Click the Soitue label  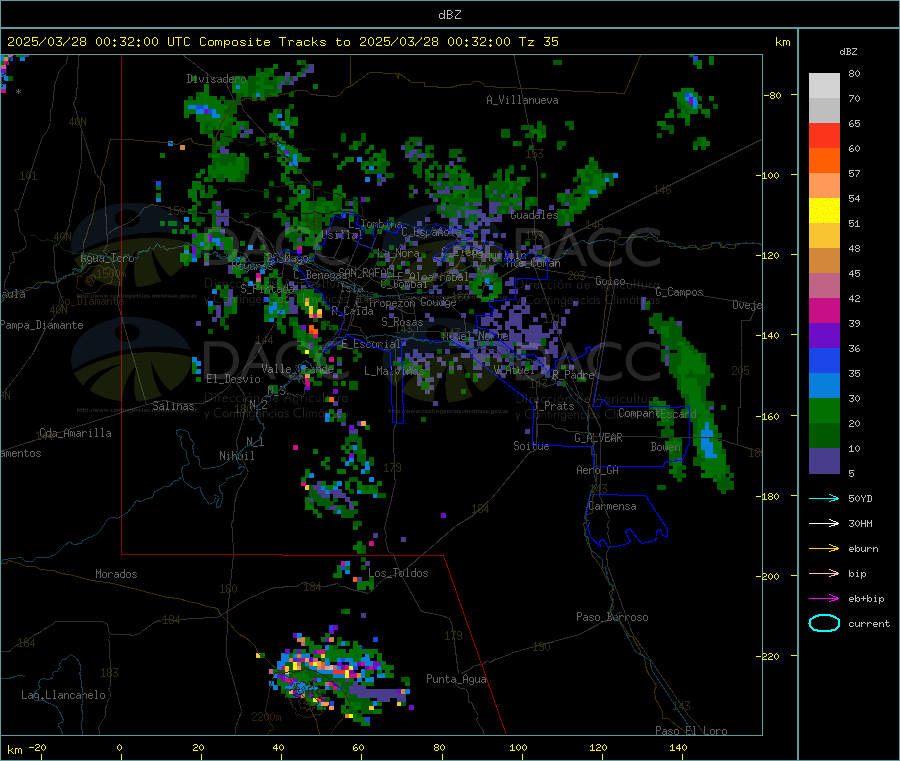[x=531, y=446]
